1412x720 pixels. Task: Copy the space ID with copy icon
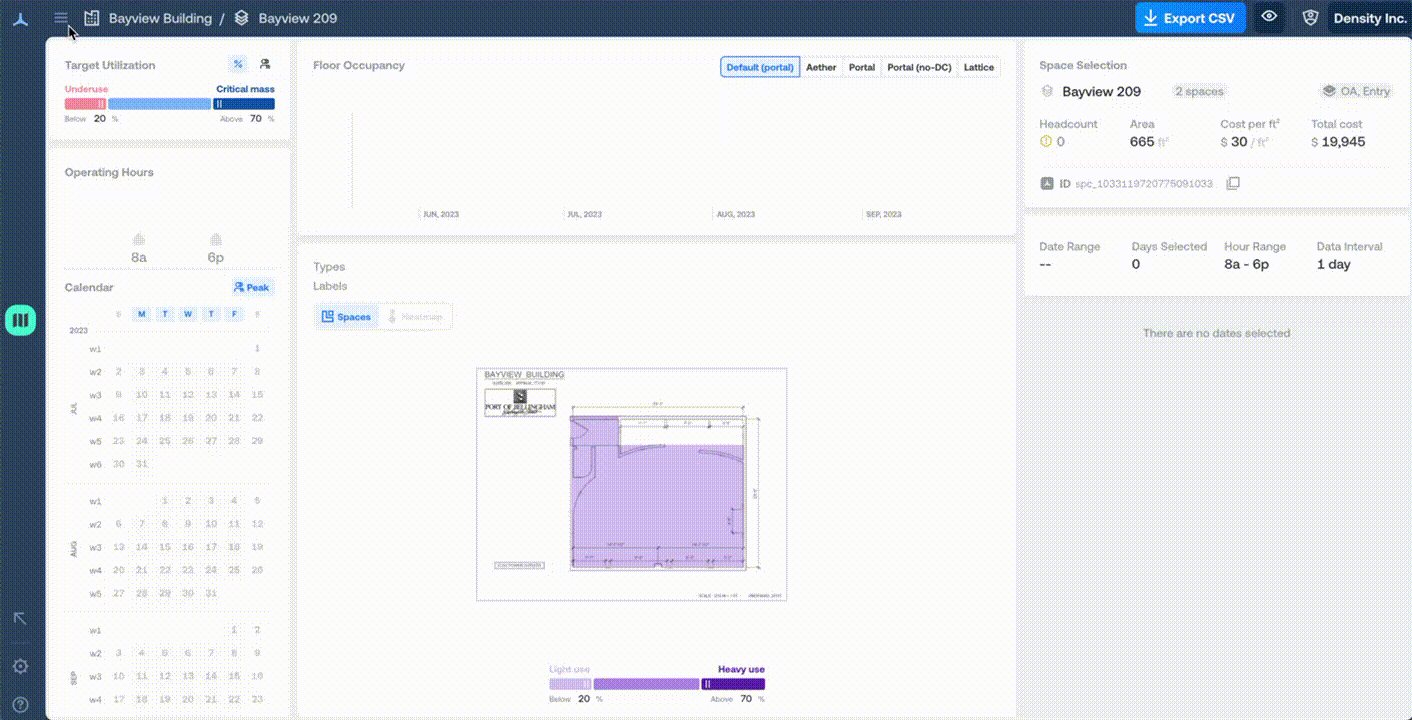[1233, 184]
